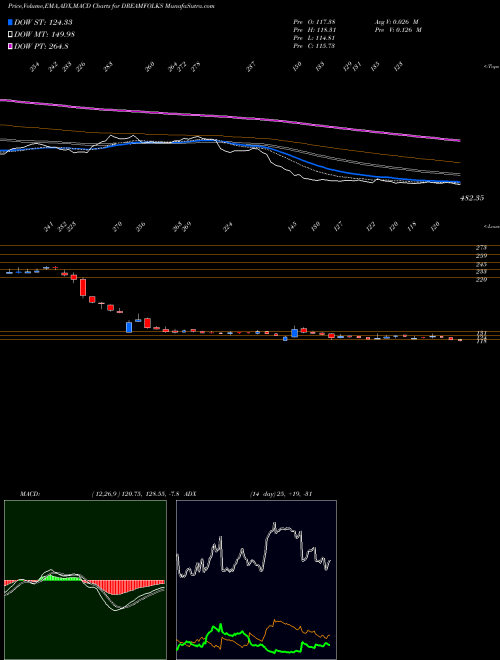Click the large red candlestick in the decline
The width and height of the screenshot is (500, 660).
tap(83, 287)
